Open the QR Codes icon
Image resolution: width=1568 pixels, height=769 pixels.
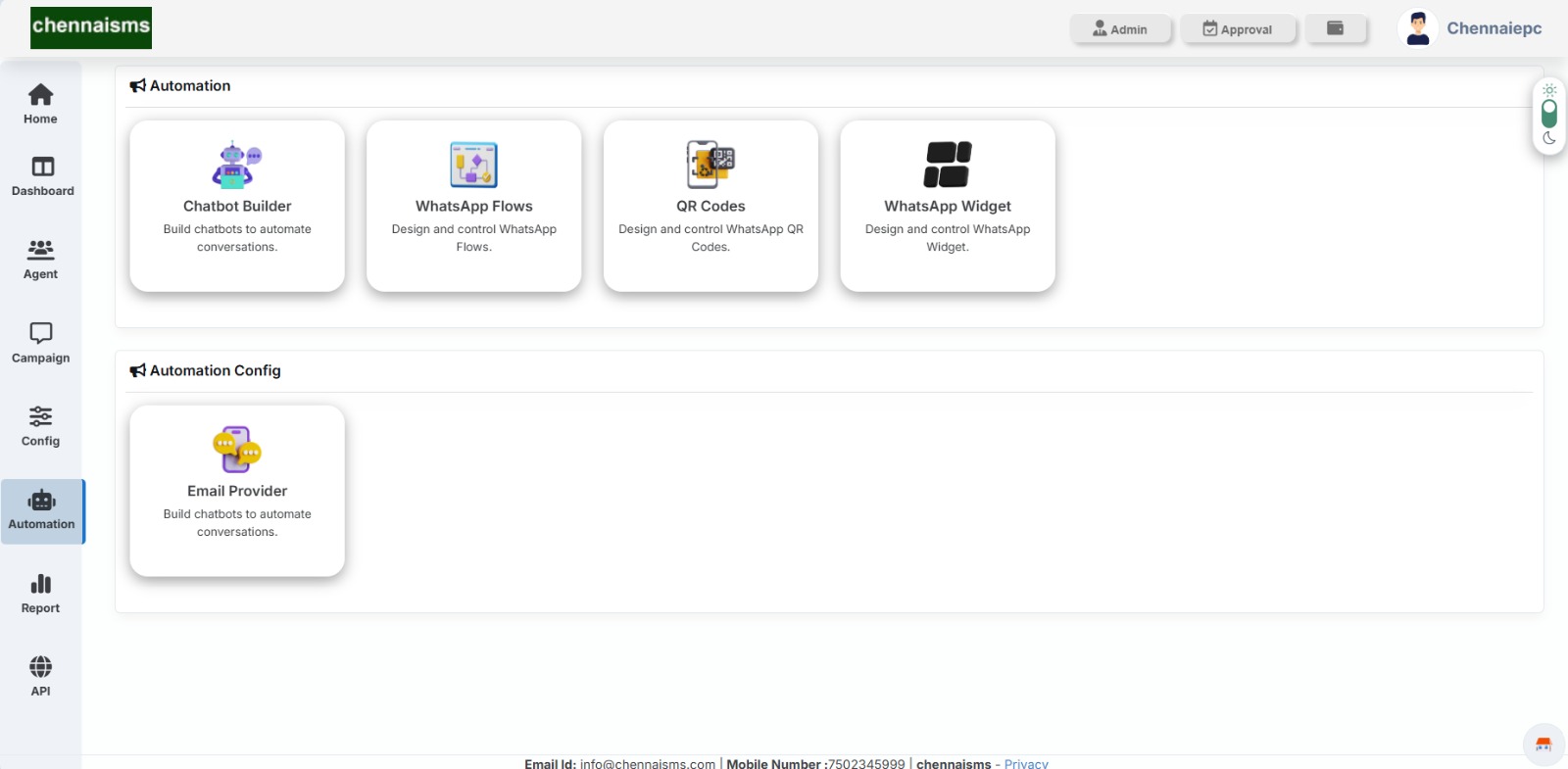pos(710,165)
